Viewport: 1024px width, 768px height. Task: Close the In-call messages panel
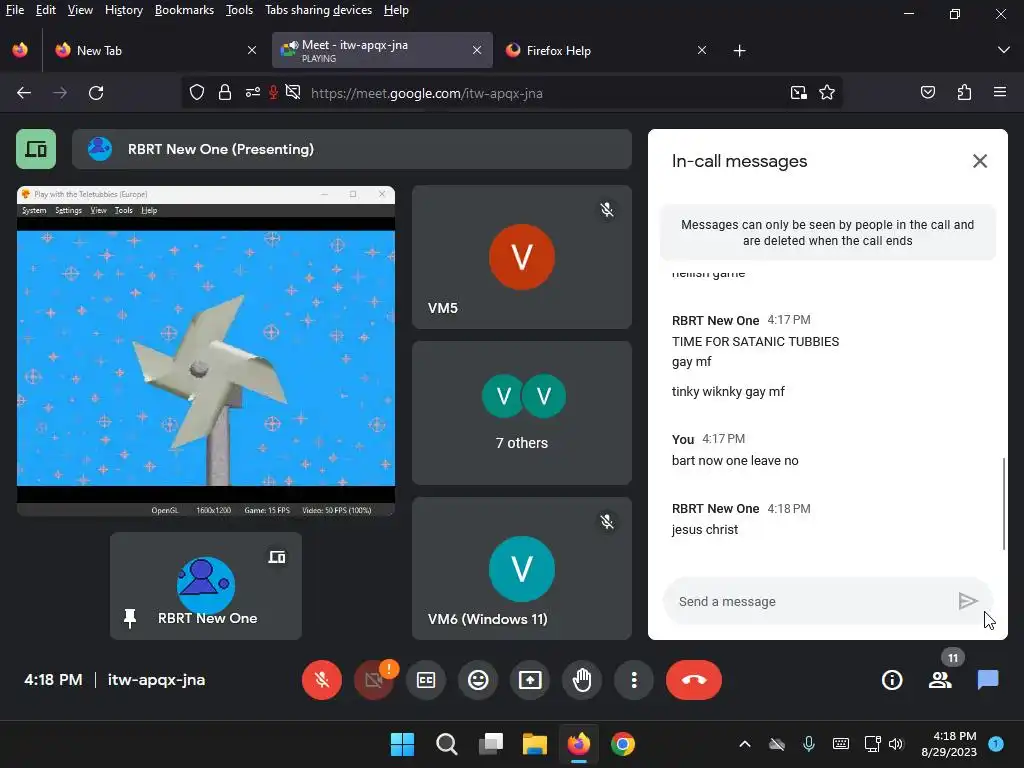click(980, 161)
